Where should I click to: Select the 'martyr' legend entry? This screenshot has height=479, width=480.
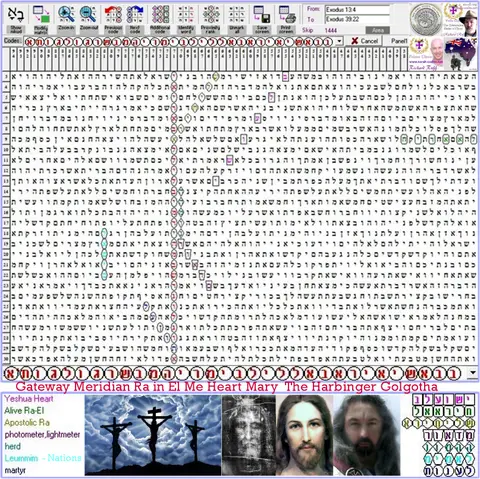[x=15, y=470]
